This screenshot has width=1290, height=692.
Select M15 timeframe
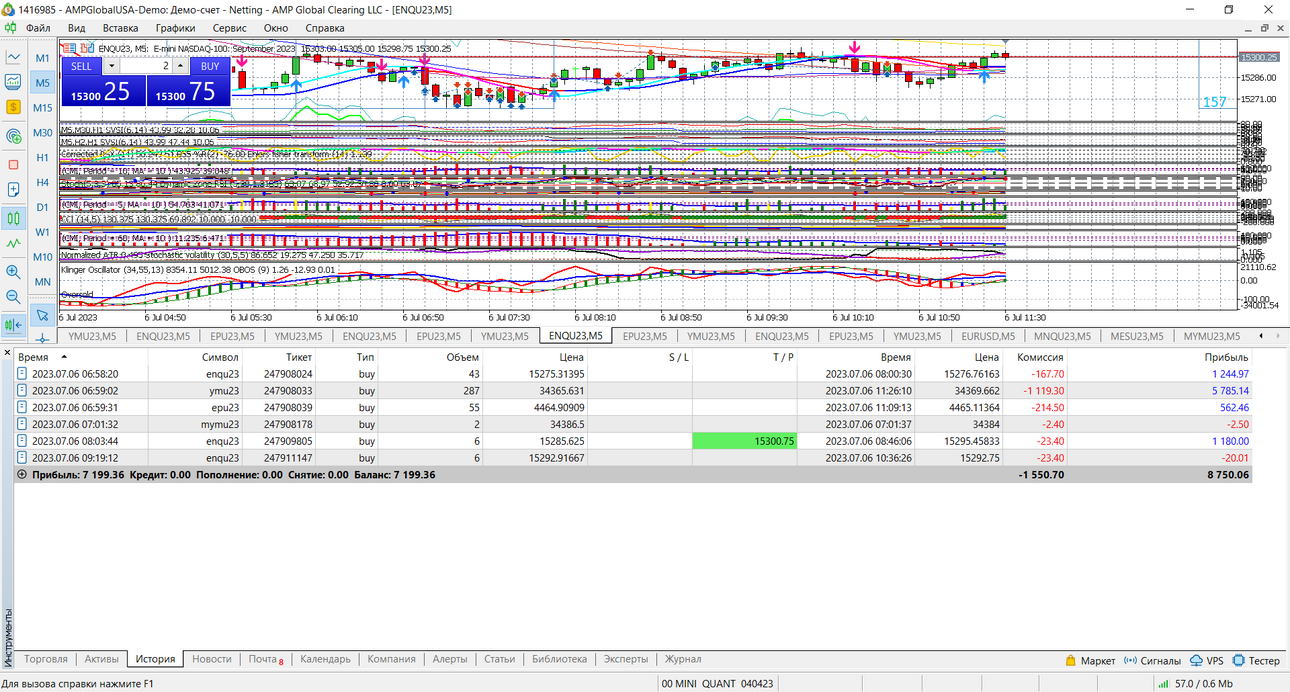pyautogui.click(x=43, y=108)
